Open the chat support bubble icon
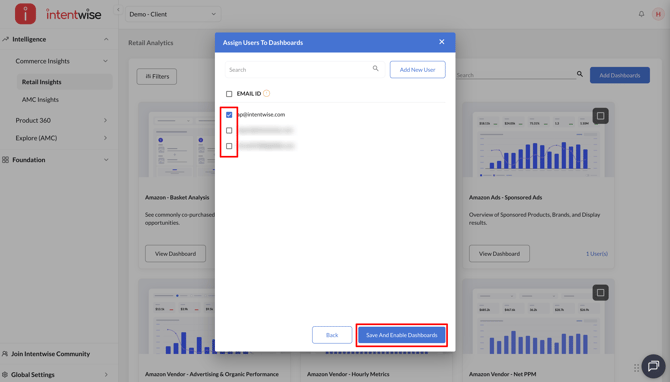The width and height of the screenshot is (670, 382). (x=653, y=366)
